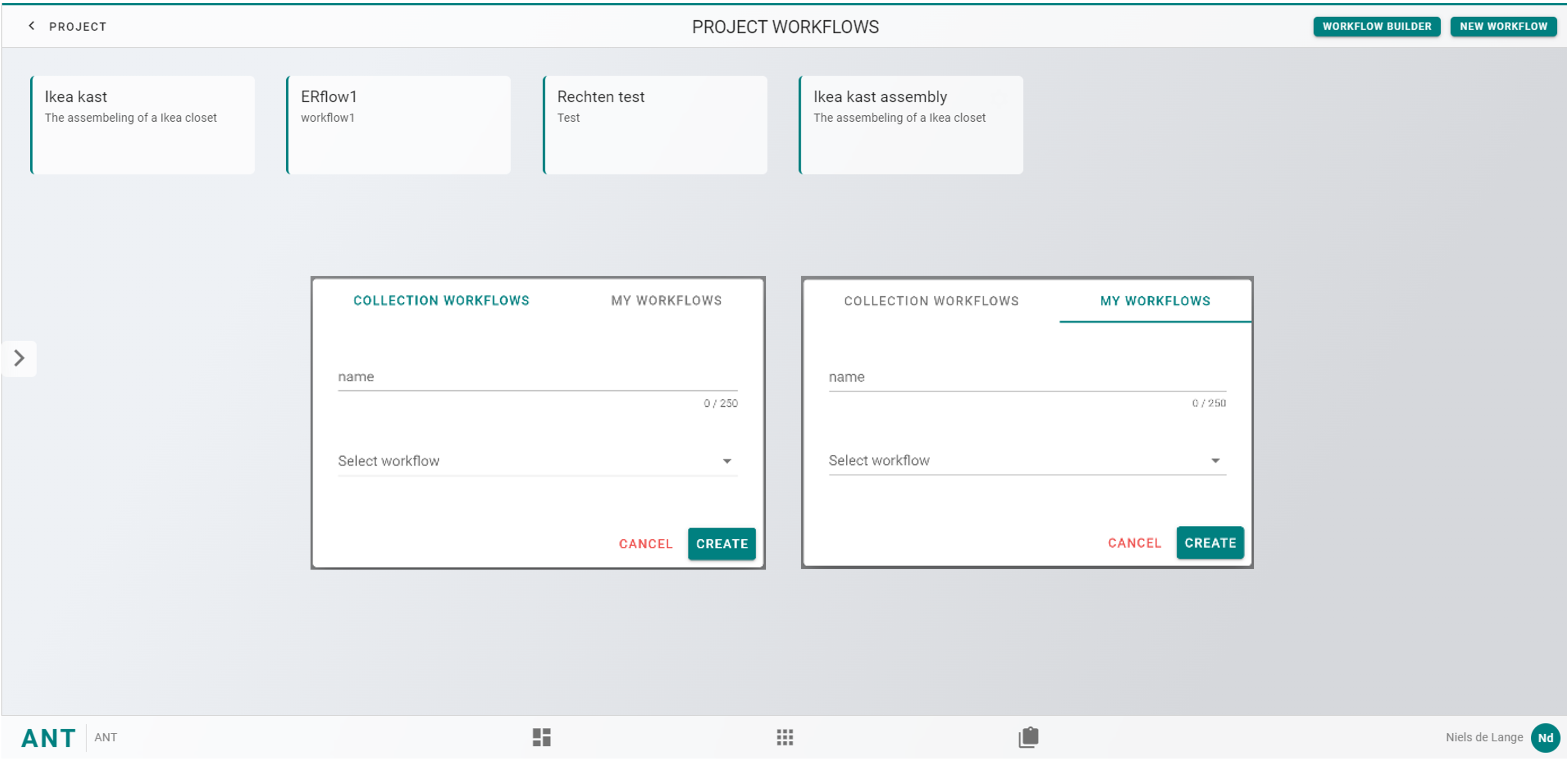Click the ANT logo
The width and height of the screenshot is (1568, 759).
tap(48, 738)
